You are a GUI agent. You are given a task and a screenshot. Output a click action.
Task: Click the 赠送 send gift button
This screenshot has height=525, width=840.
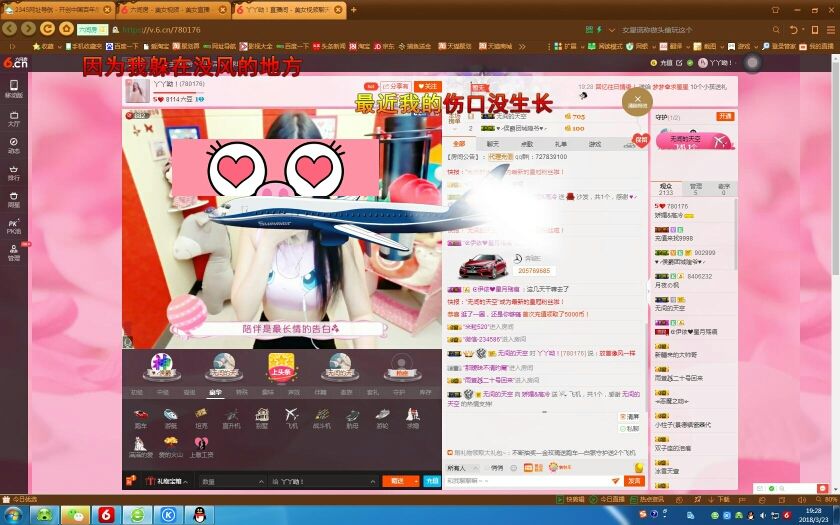[398, 481]
